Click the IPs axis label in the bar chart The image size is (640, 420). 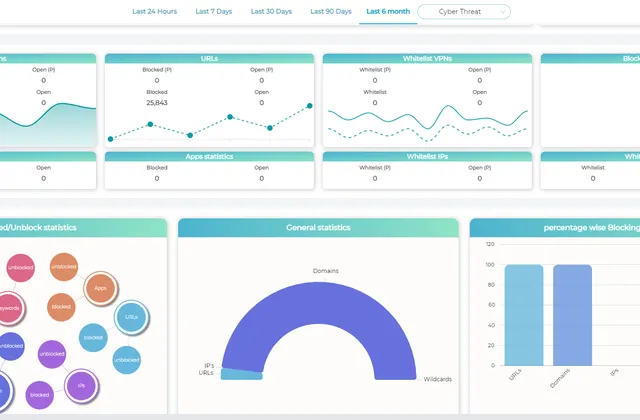(615, 372)
